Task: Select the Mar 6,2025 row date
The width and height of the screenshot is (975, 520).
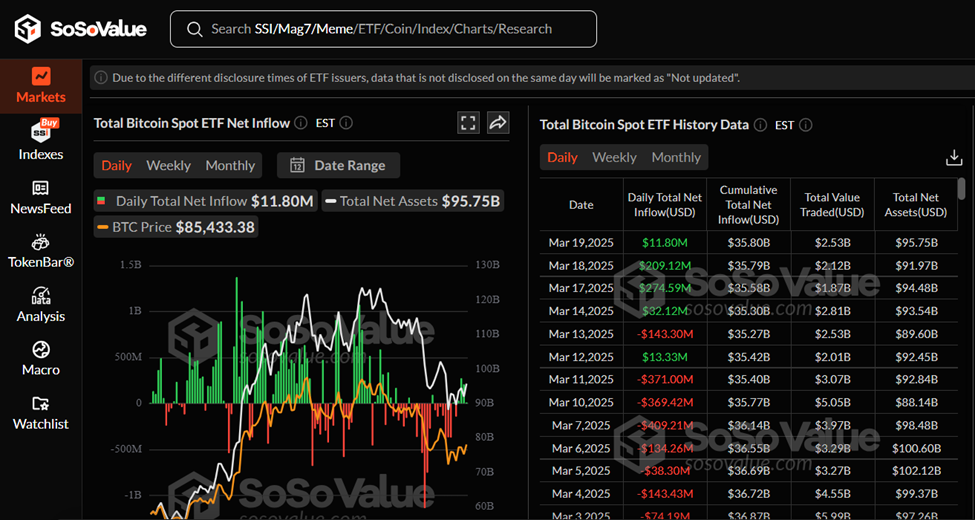Action: click(x=581, y=448)
